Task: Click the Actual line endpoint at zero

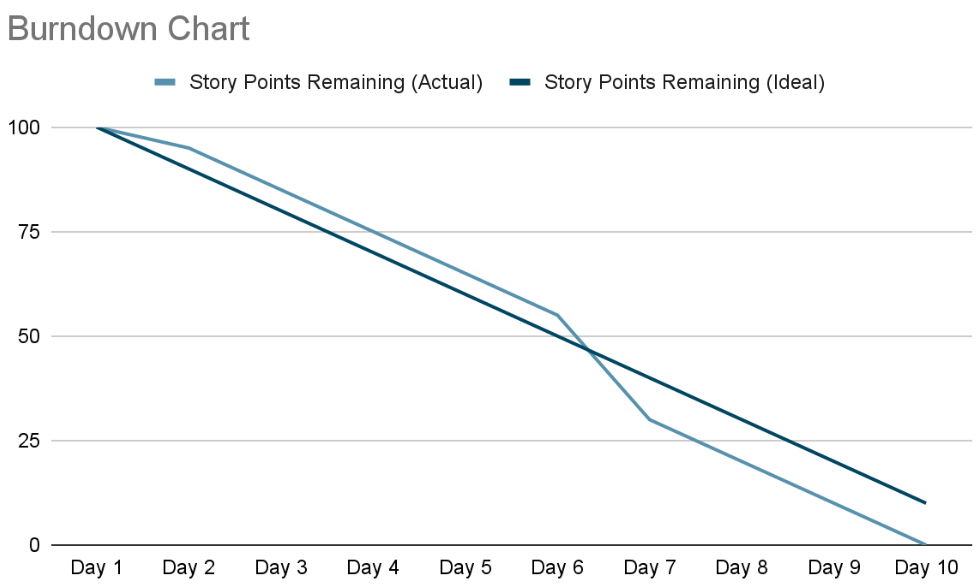Action: [x=926, y=544]
